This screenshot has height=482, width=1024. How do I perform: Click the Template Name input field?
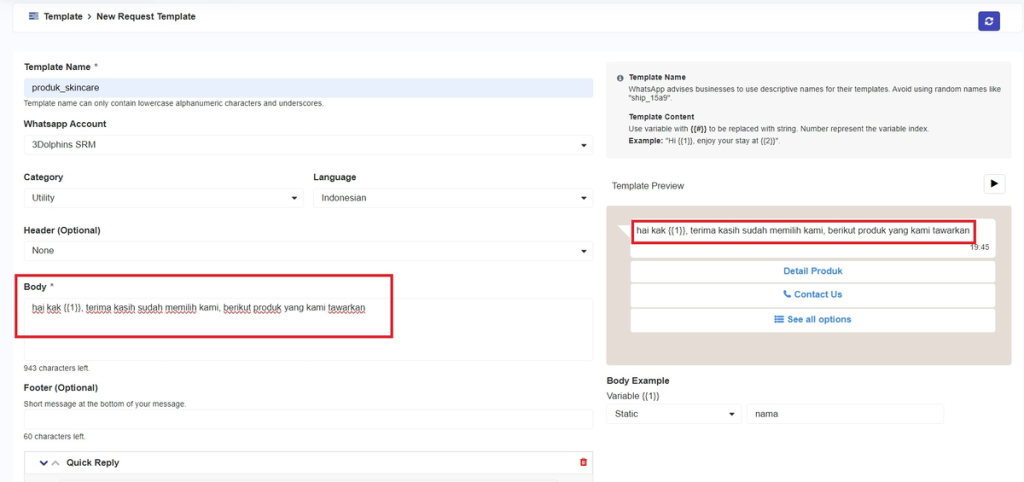click(308, 88)
